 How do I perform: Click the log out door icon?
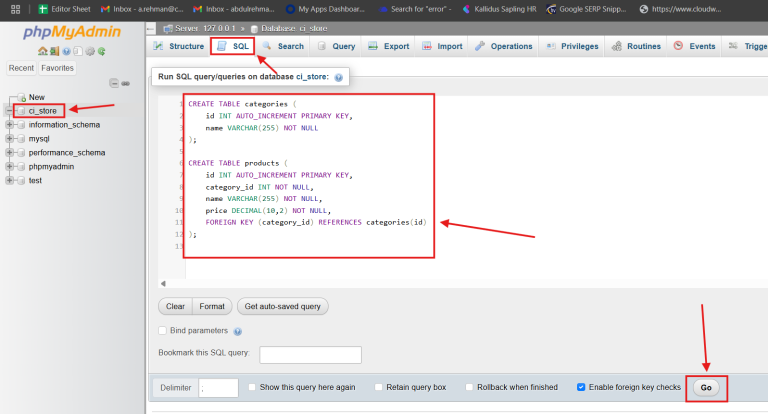tap(54, 51)
